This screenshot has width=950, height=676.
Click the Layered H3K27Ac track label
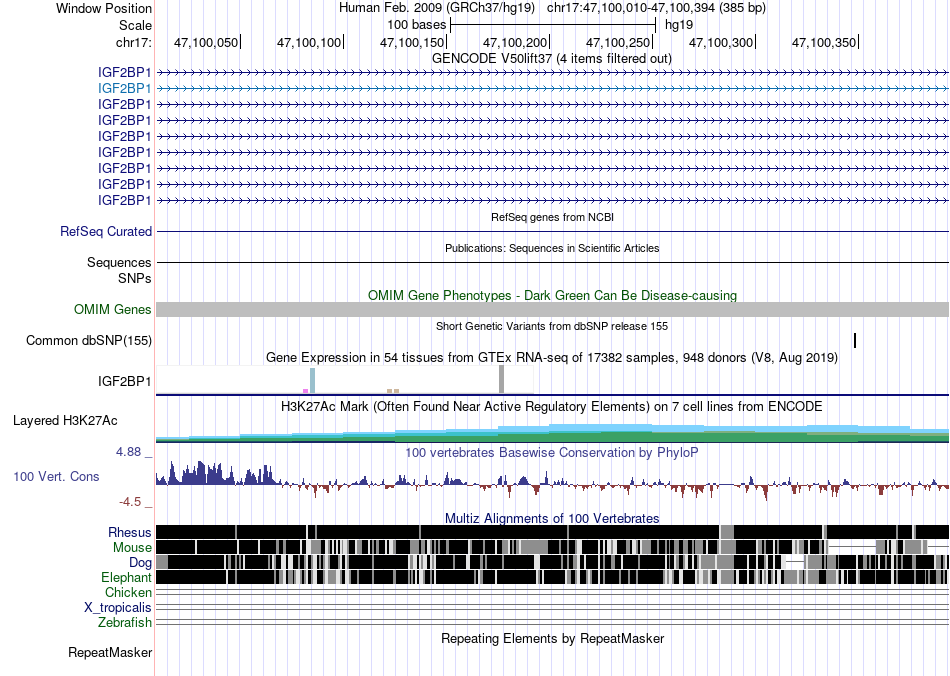[65, 420]
